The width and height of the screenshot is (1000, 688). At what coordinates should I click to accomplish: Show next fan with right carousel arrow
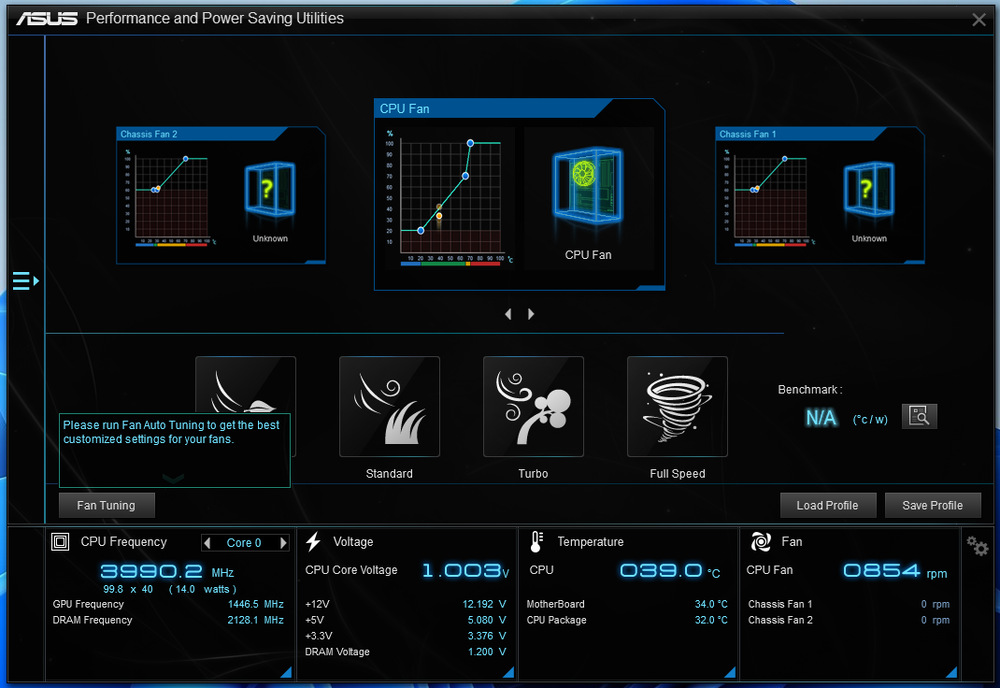pos(531,314)
